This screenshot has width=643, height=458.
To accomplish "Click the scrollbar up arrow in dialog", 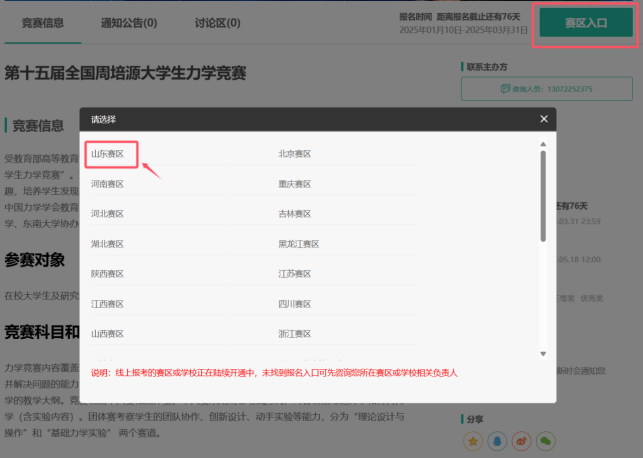I will click(x=543, y=144).
